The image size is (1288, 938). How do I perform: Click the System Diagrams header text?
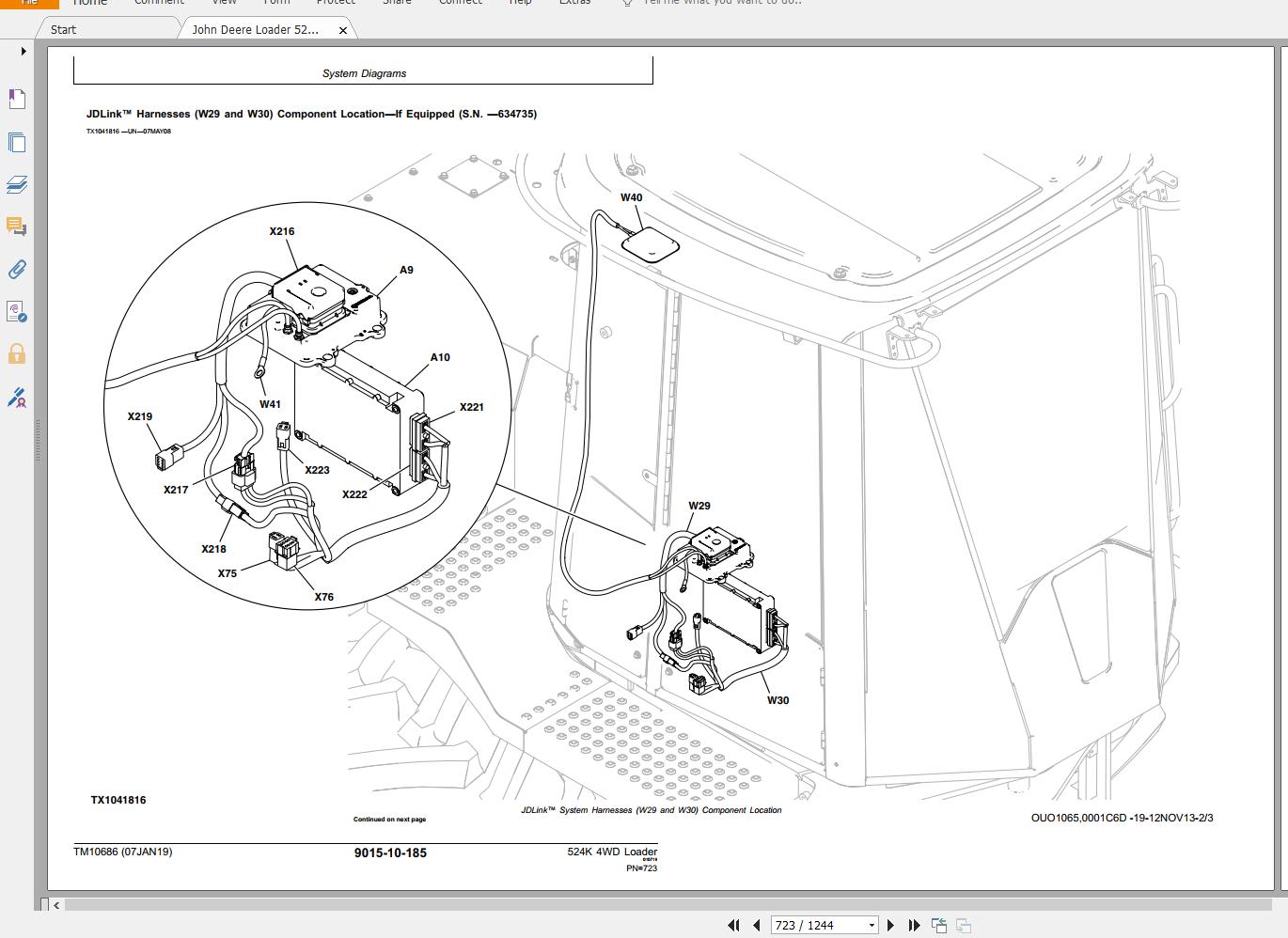click(364, 73)
